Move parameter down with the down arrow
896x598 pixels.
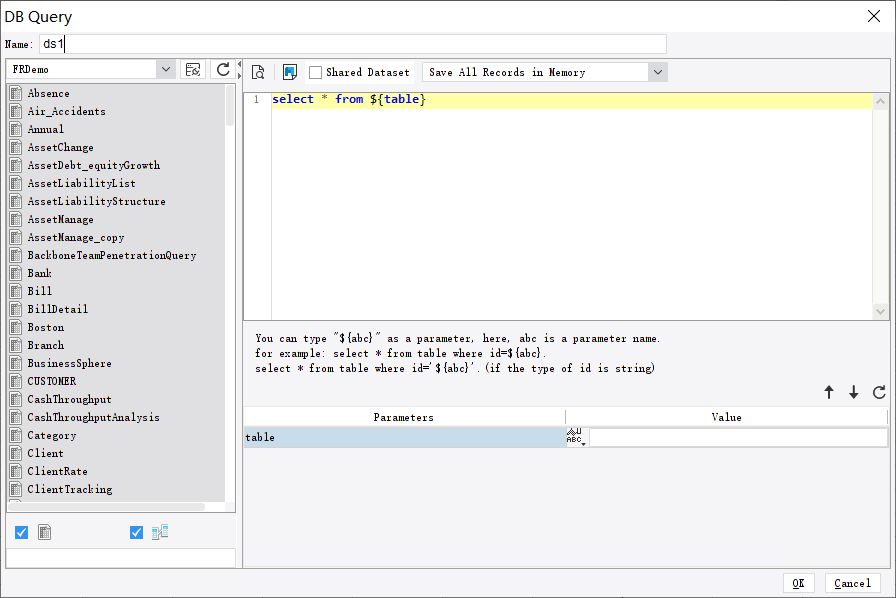tap(853, 393)
